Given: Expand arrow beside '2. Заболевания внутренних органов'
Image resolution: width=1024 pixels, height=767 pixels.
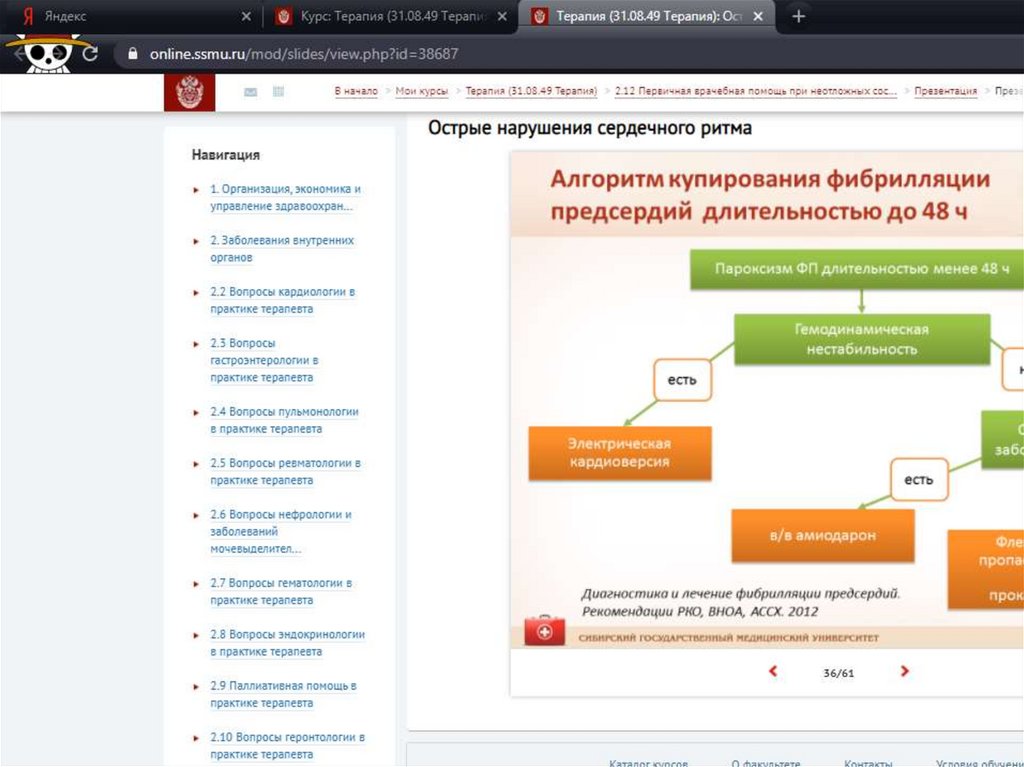Looking at the screenshot, I should [195, 241].
